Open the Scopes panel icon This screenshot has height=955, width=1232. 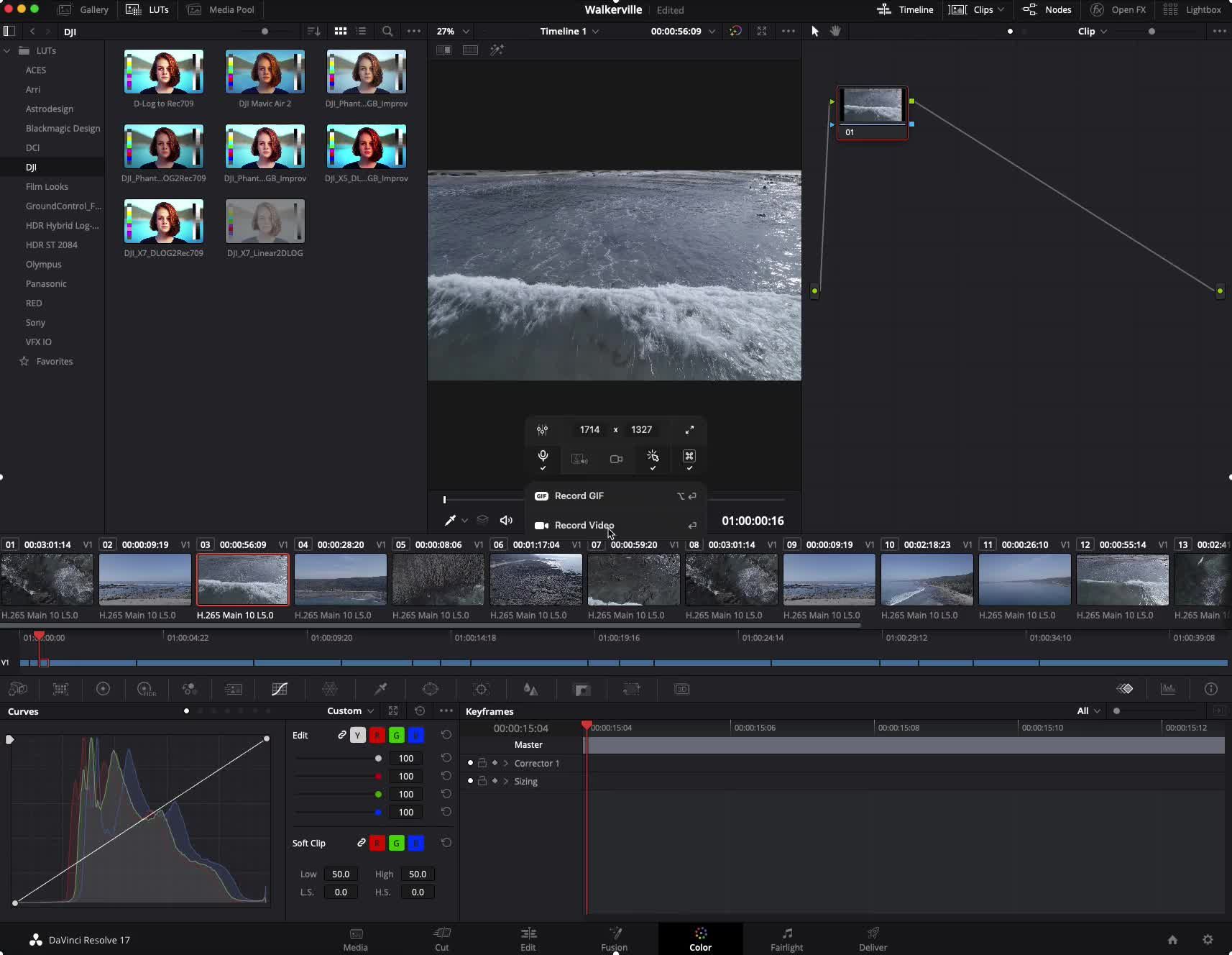click(1168, 689)
